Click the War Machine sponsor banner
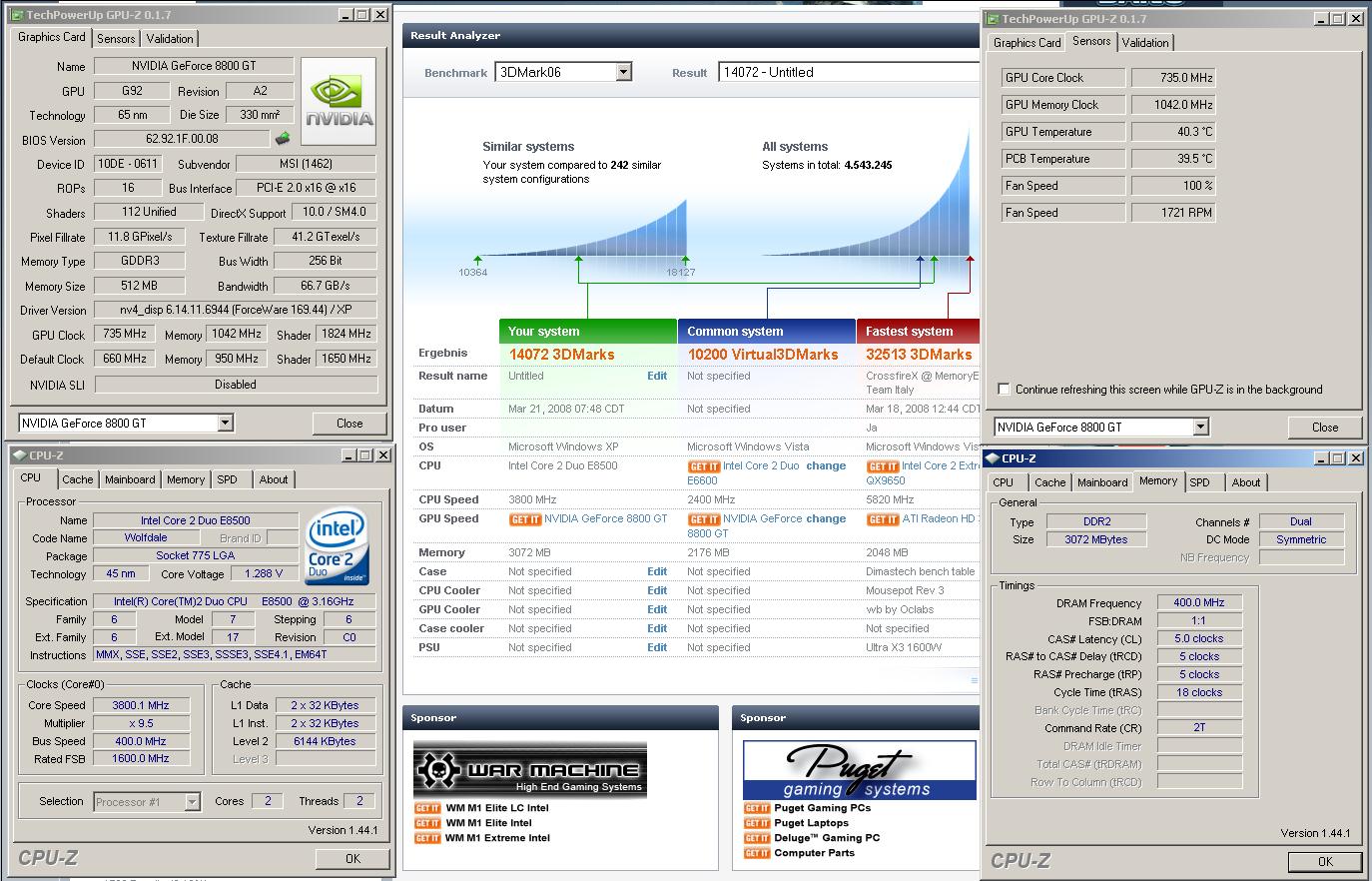This screenshot has height=881, width=1372. pyautogui.click(x=530, y=769)
